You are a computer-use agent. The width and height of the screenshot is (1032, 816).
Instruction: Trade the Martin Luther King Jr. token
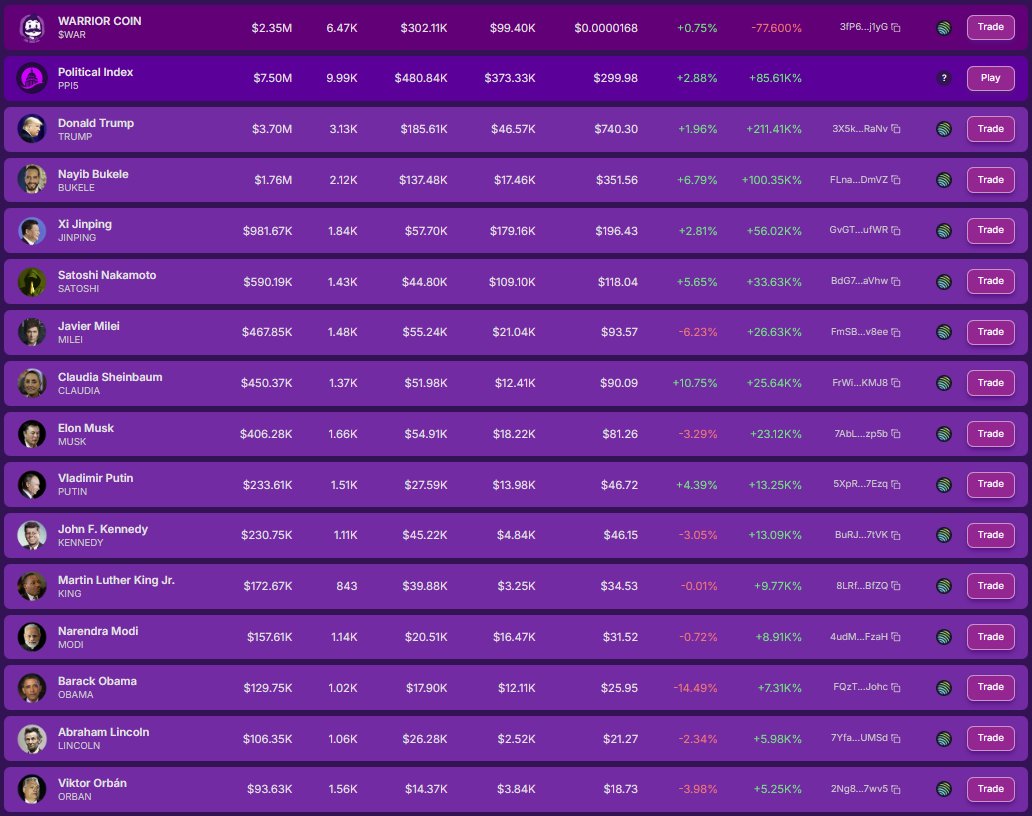(991, 586)
